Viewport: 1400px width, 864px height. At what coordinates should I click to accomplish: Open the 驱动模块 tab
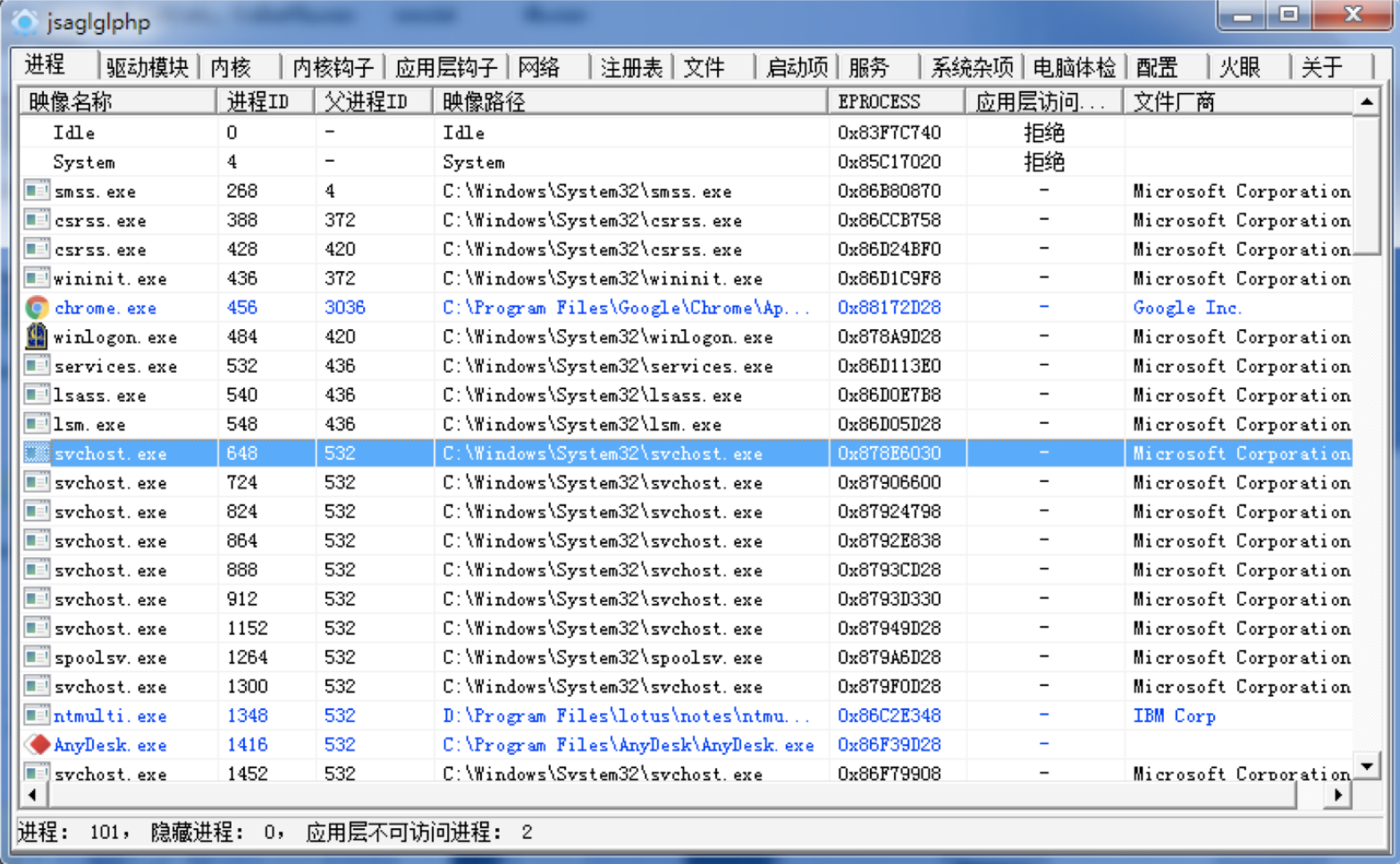(148, 67)
